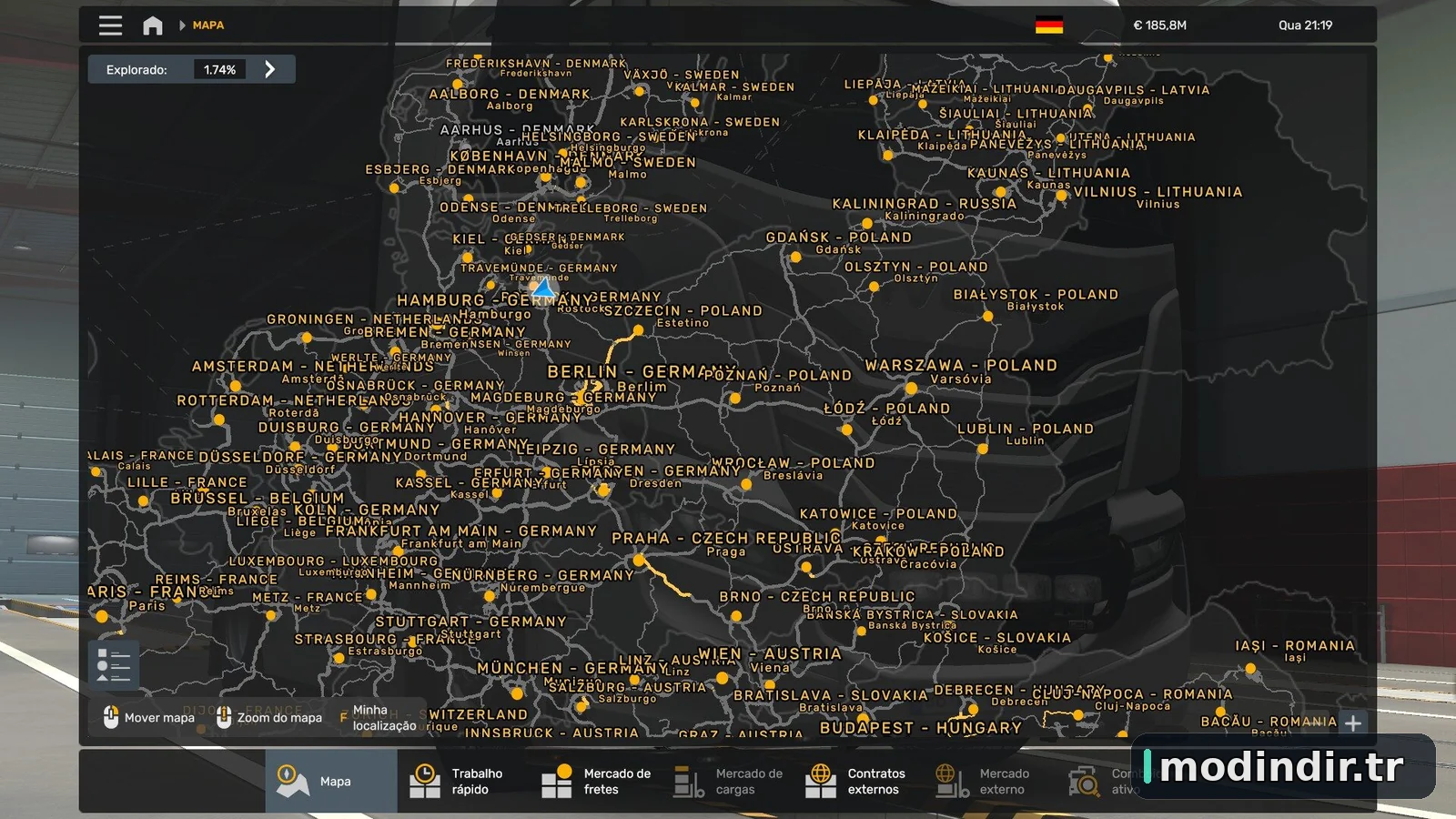1456x819 pixels.
Task: Expand the Explorado statistics chevron
Action: [269, 69]
